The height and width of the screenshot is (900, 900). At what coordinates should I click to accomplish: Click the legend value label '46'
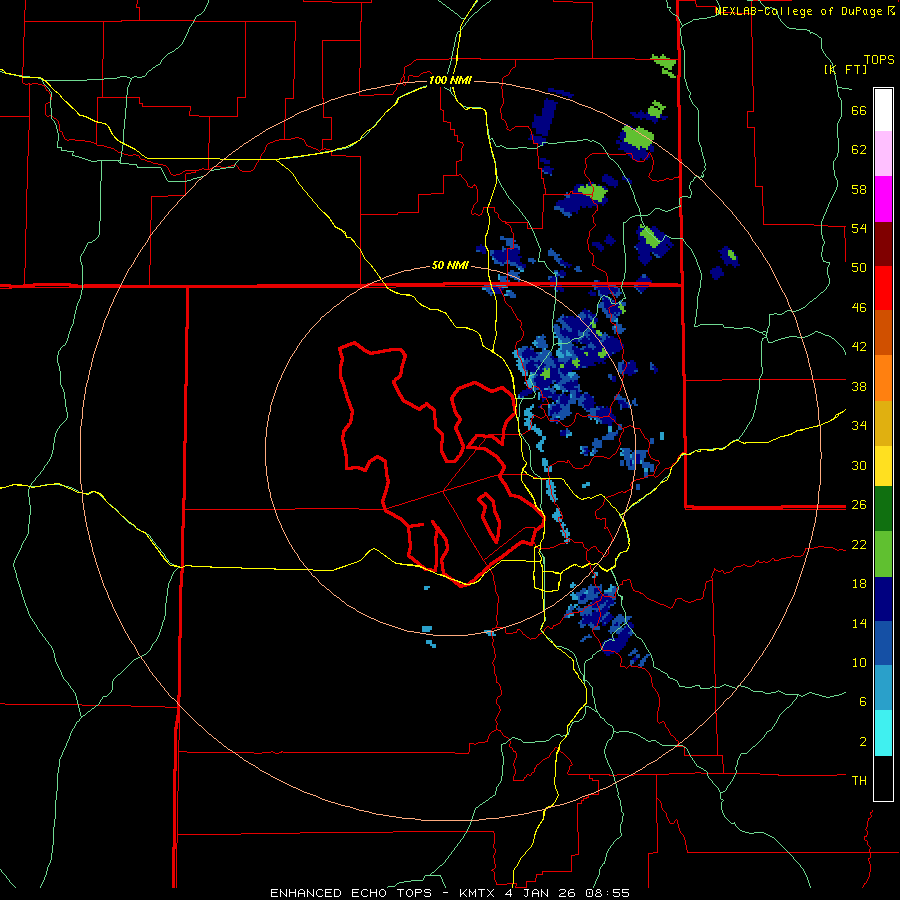(x=859, y=307)
